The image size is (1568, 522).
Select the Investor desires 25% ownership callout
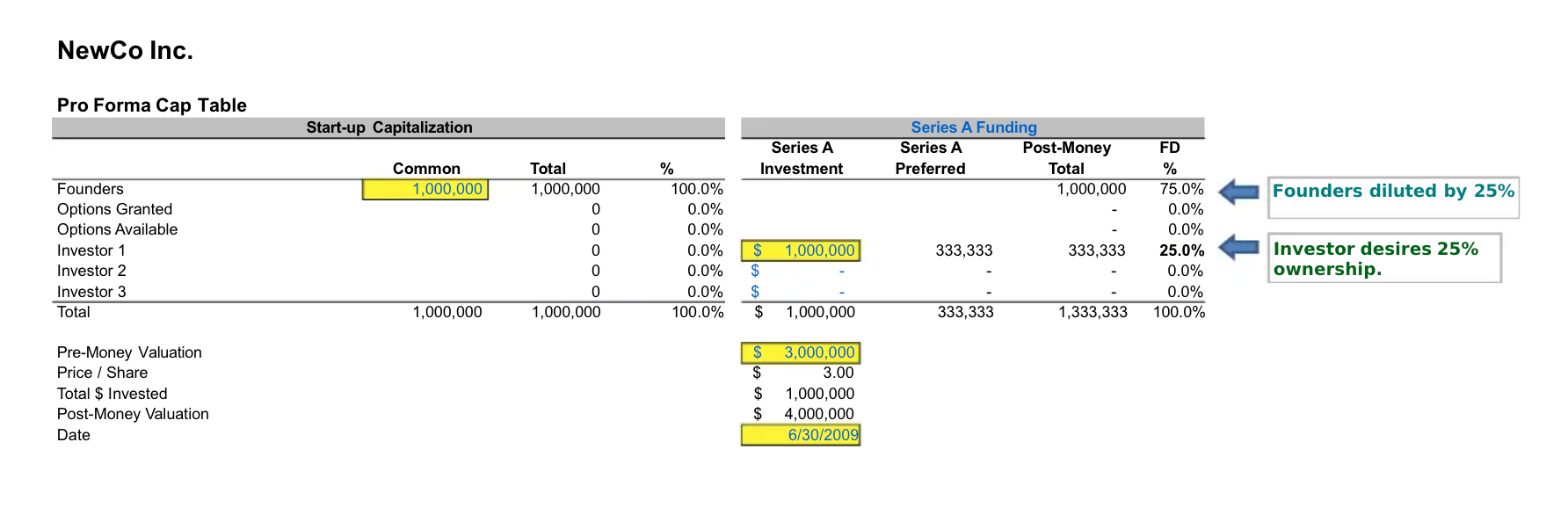point(1383,258)
